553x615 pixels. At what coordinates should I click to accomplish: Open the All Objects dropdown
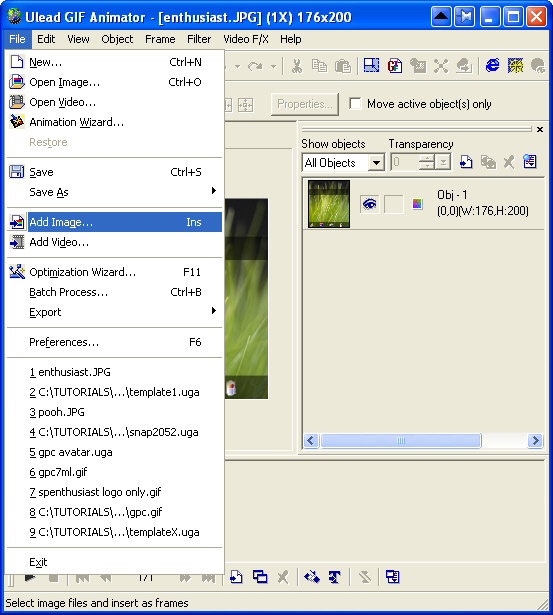pos(377,162)
